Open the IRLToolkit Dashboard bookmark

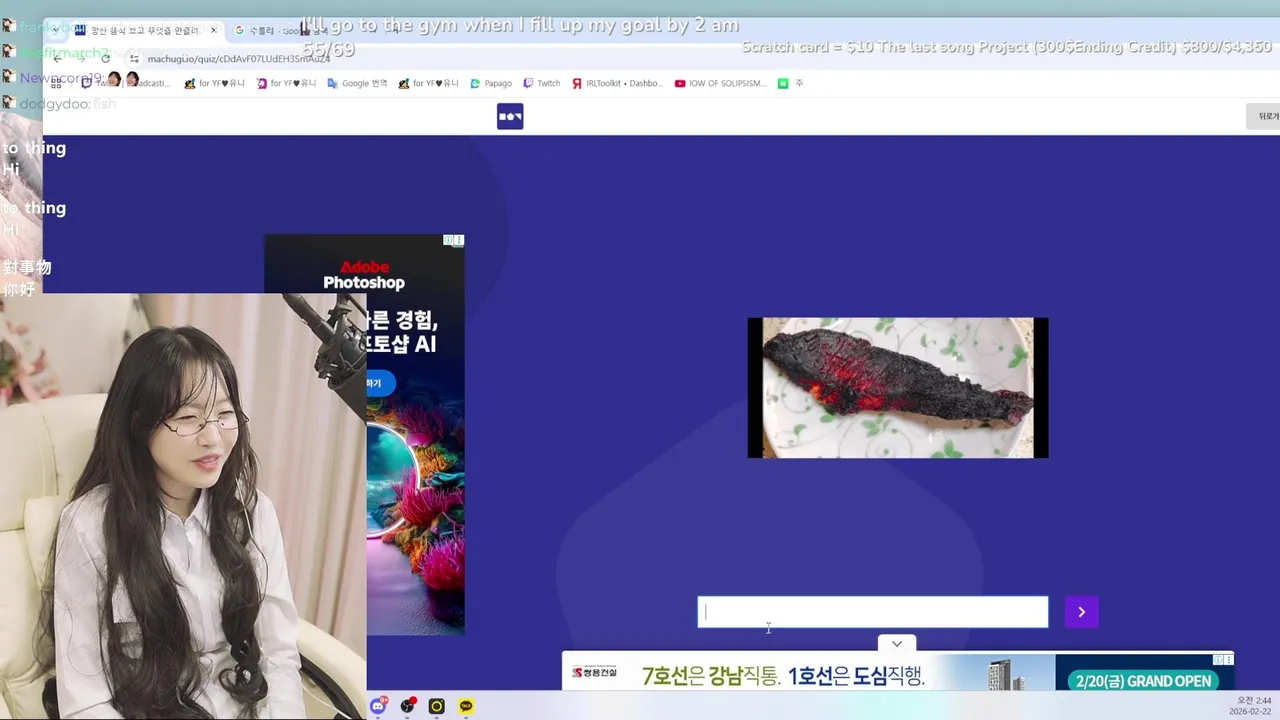pos(617,83)
